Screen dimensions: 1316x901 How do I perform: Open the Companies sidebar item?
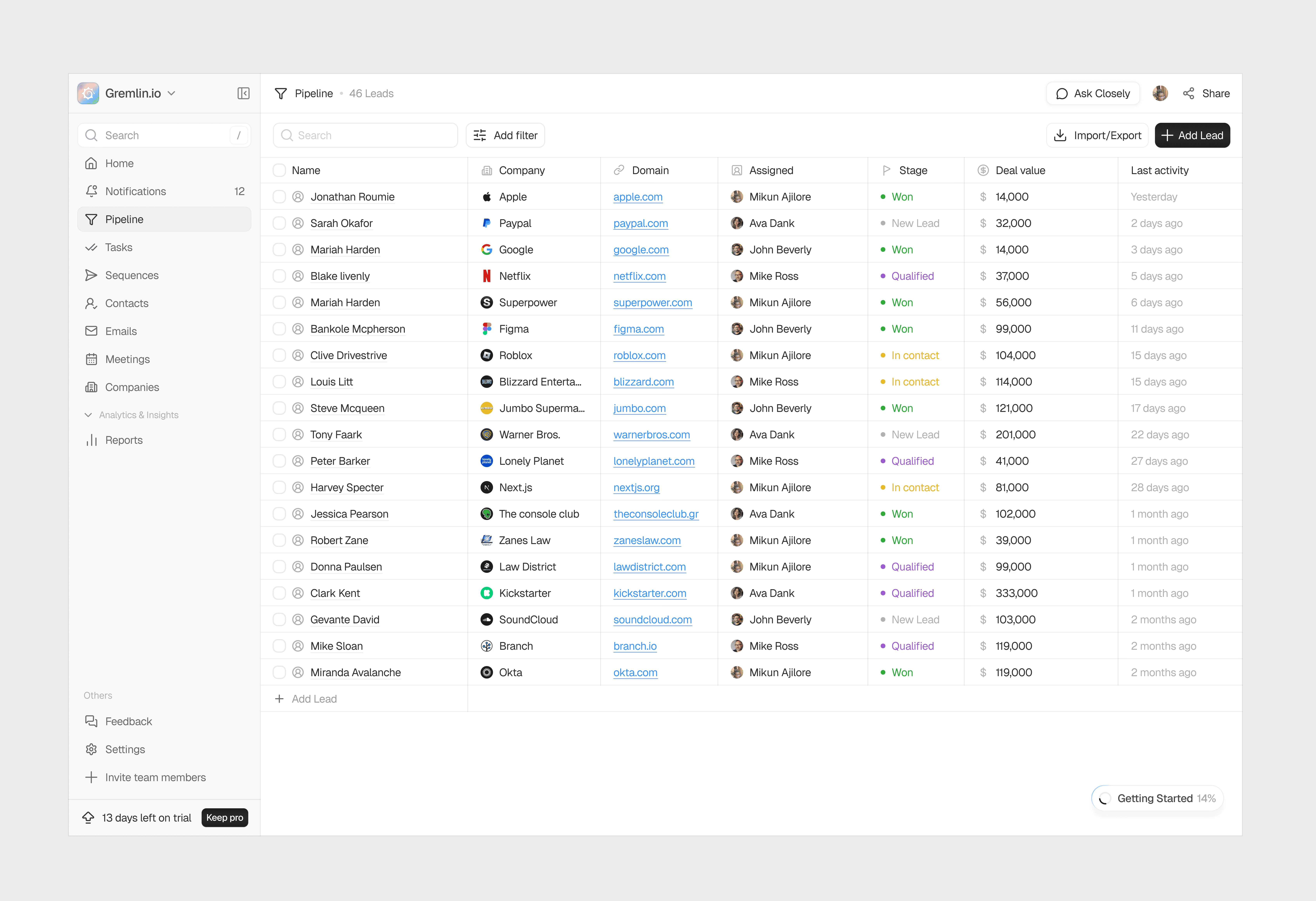[132, 387]
